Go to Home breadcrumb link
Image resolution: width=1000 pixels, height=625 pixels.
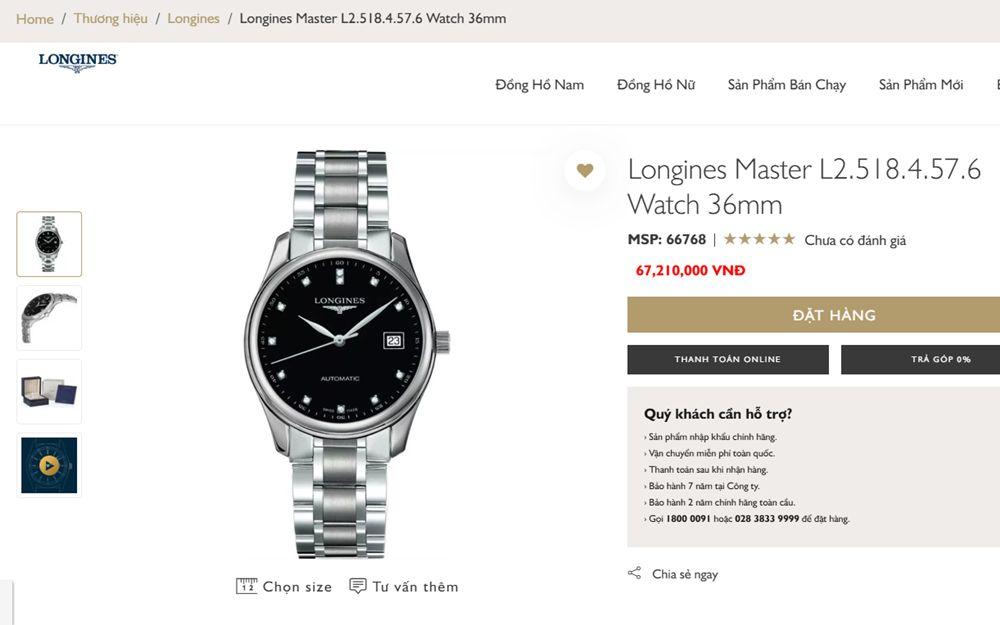pos(35,19)
